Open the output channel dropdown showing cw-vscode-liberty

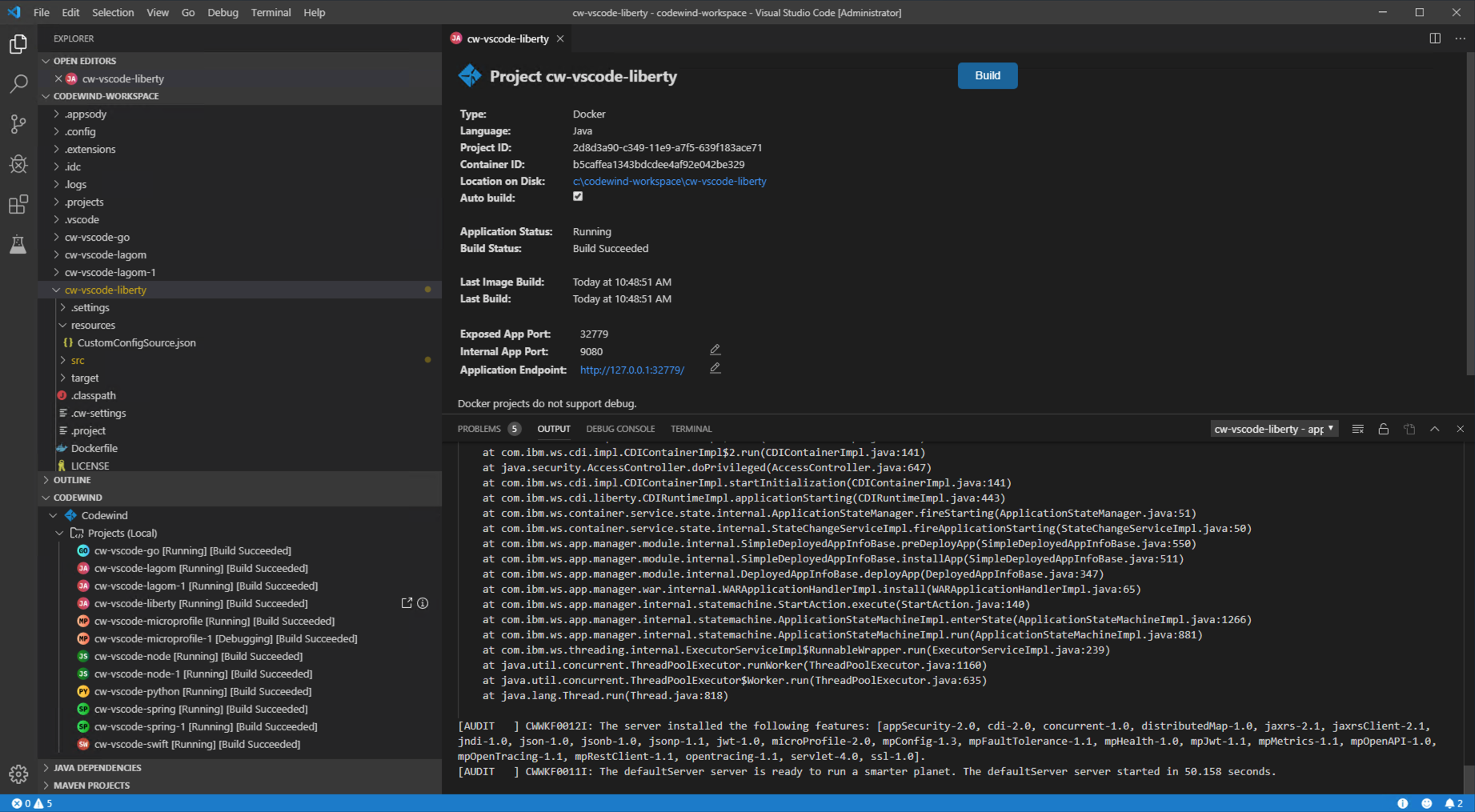[1273, 429]
